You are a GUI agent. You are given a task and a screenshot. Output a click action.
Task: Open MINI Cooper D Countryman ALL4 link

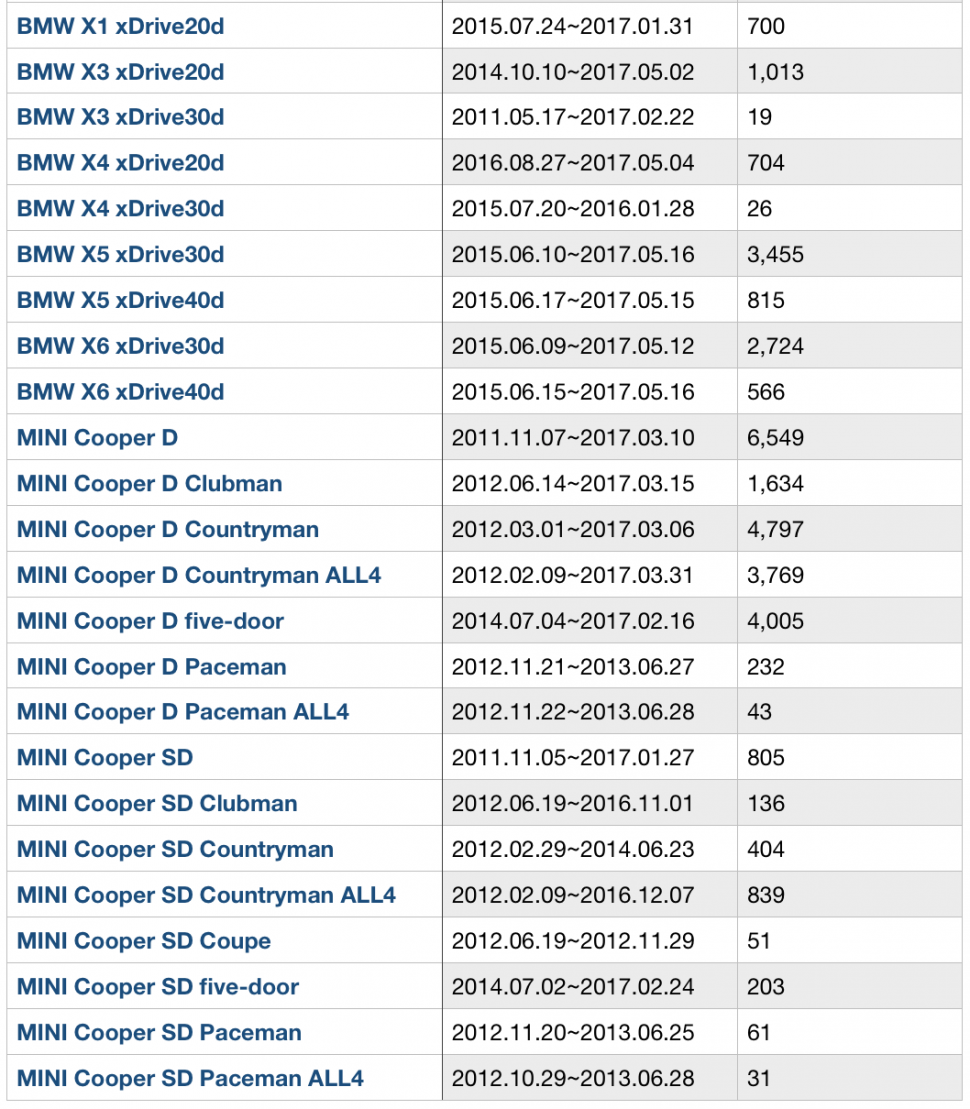tap(198, 575)
